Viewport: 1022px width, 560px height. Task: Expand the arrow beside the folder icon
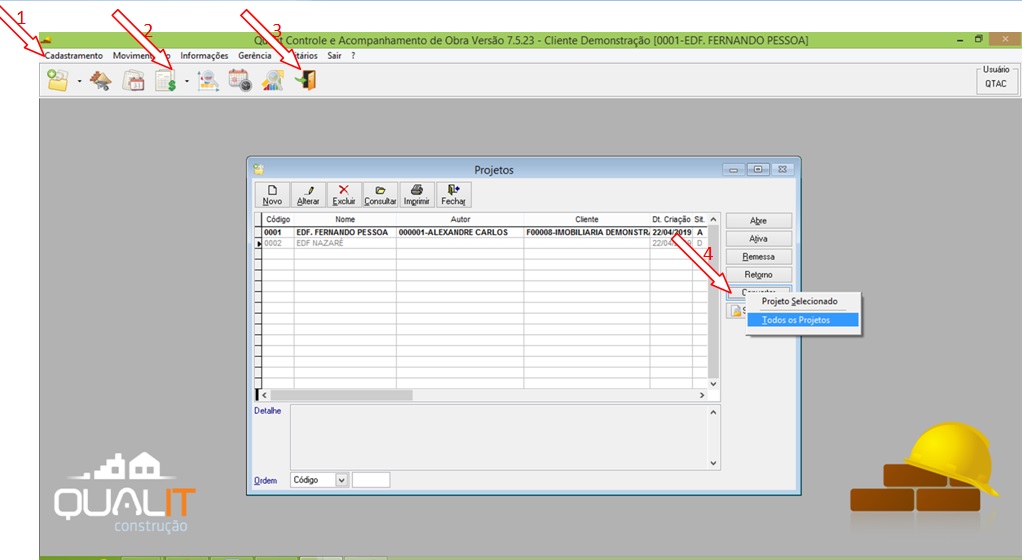80,81
